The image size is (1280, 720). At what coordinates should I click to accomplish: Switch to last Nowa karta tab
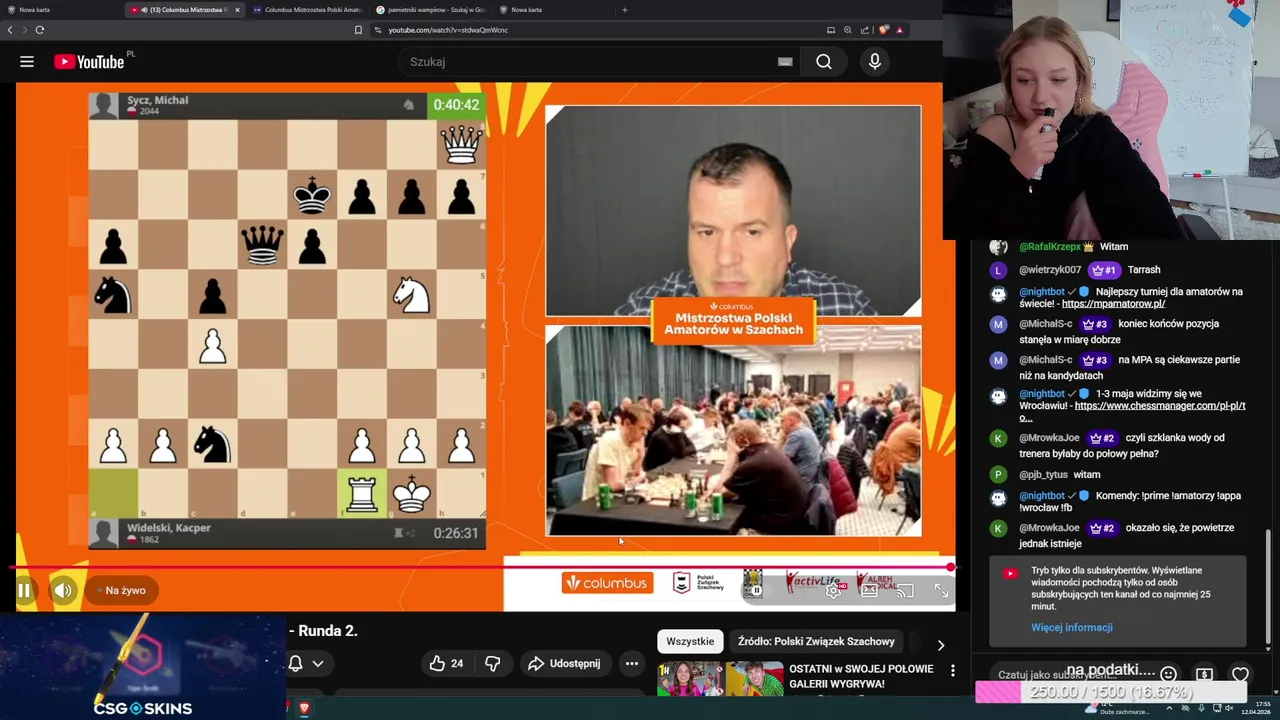(553, 10)
